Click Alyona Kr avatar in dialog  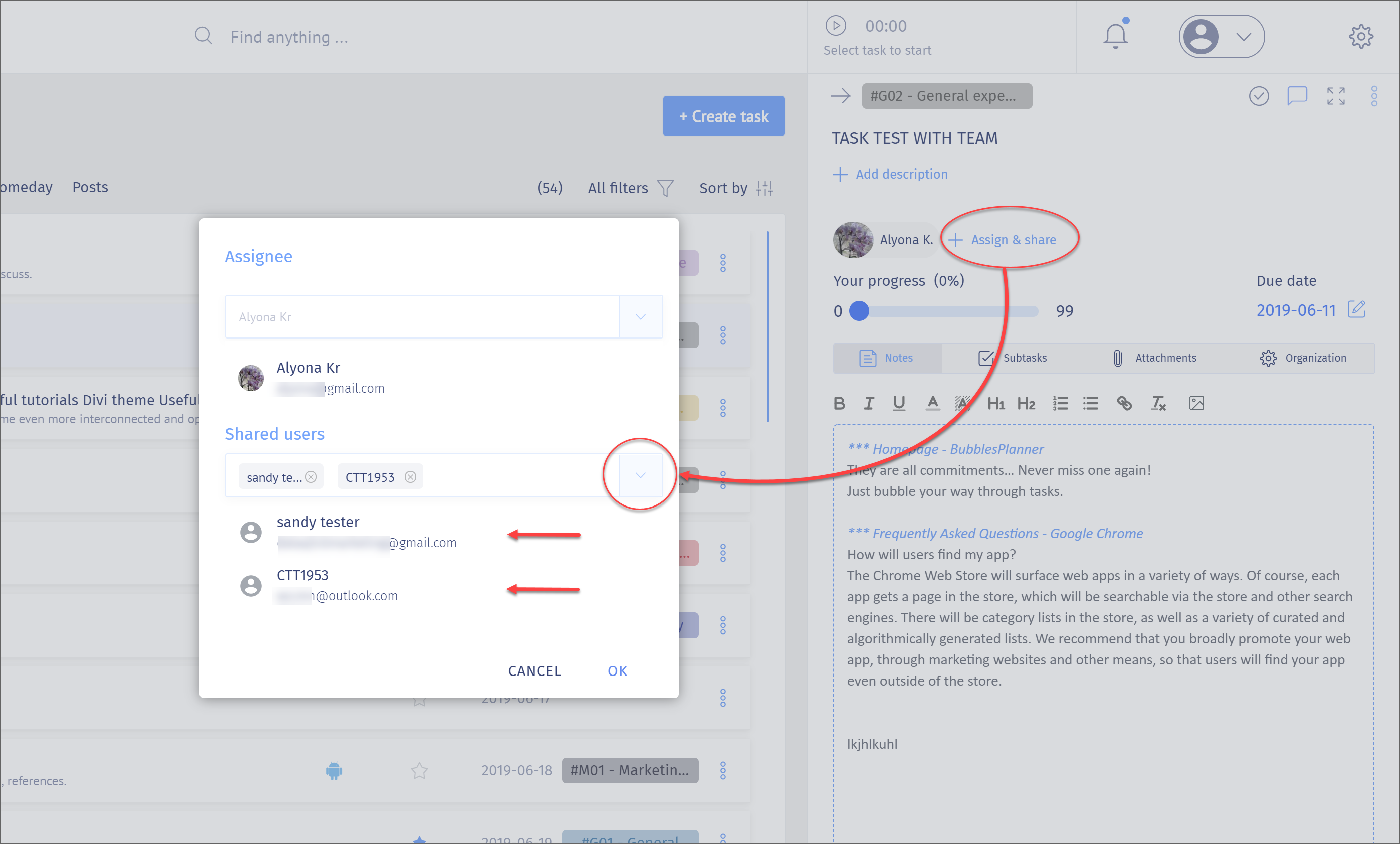click(250, 378)
